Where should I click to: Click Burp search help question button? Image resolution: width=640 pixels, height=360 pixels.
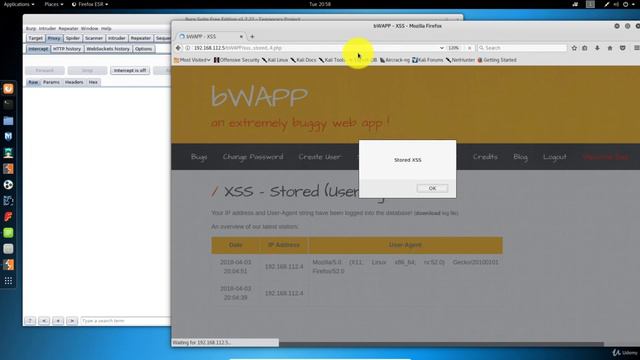point(30,321)
